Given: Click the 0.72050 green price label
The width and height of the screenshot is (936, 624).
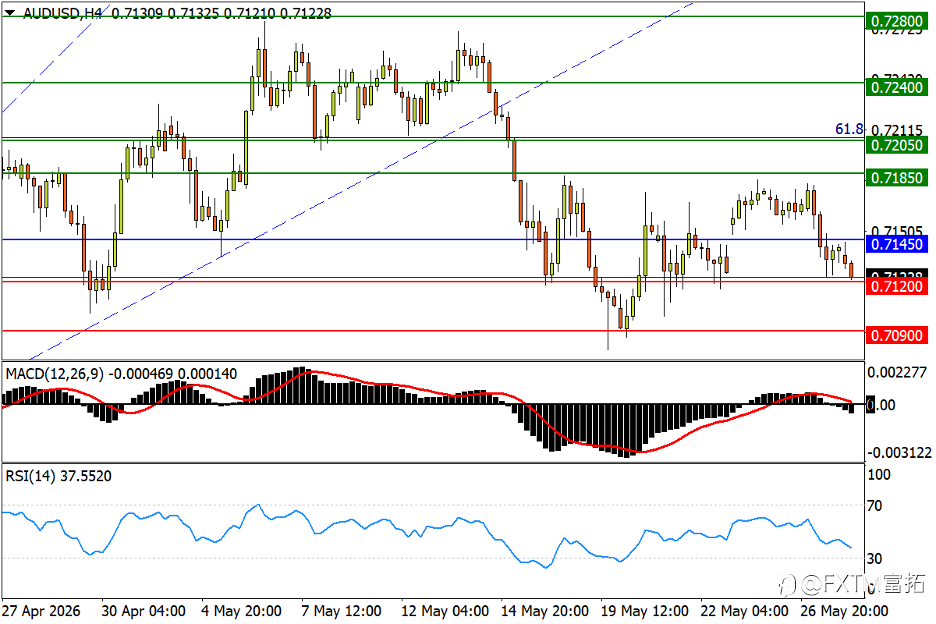Looking at the screenshot, I should (897, 145).
